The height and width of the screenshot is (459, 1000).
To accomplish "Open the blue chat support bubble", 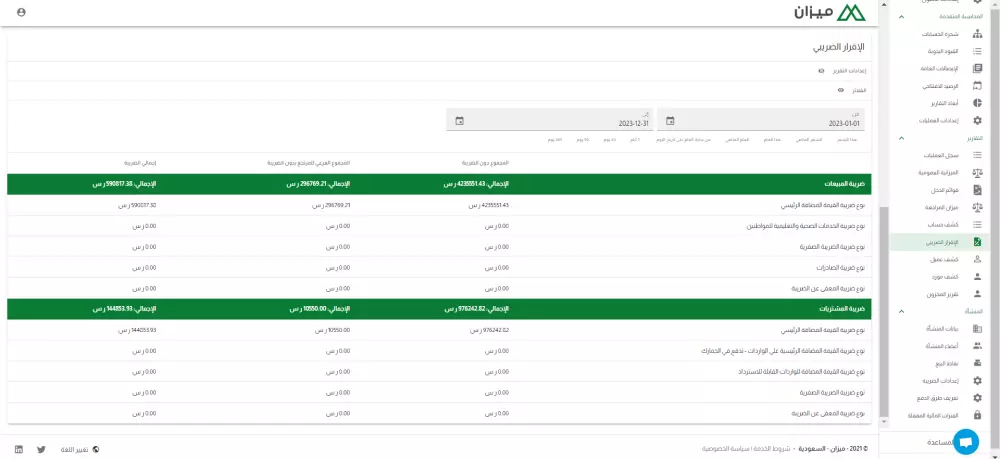I will pos(966,442).
